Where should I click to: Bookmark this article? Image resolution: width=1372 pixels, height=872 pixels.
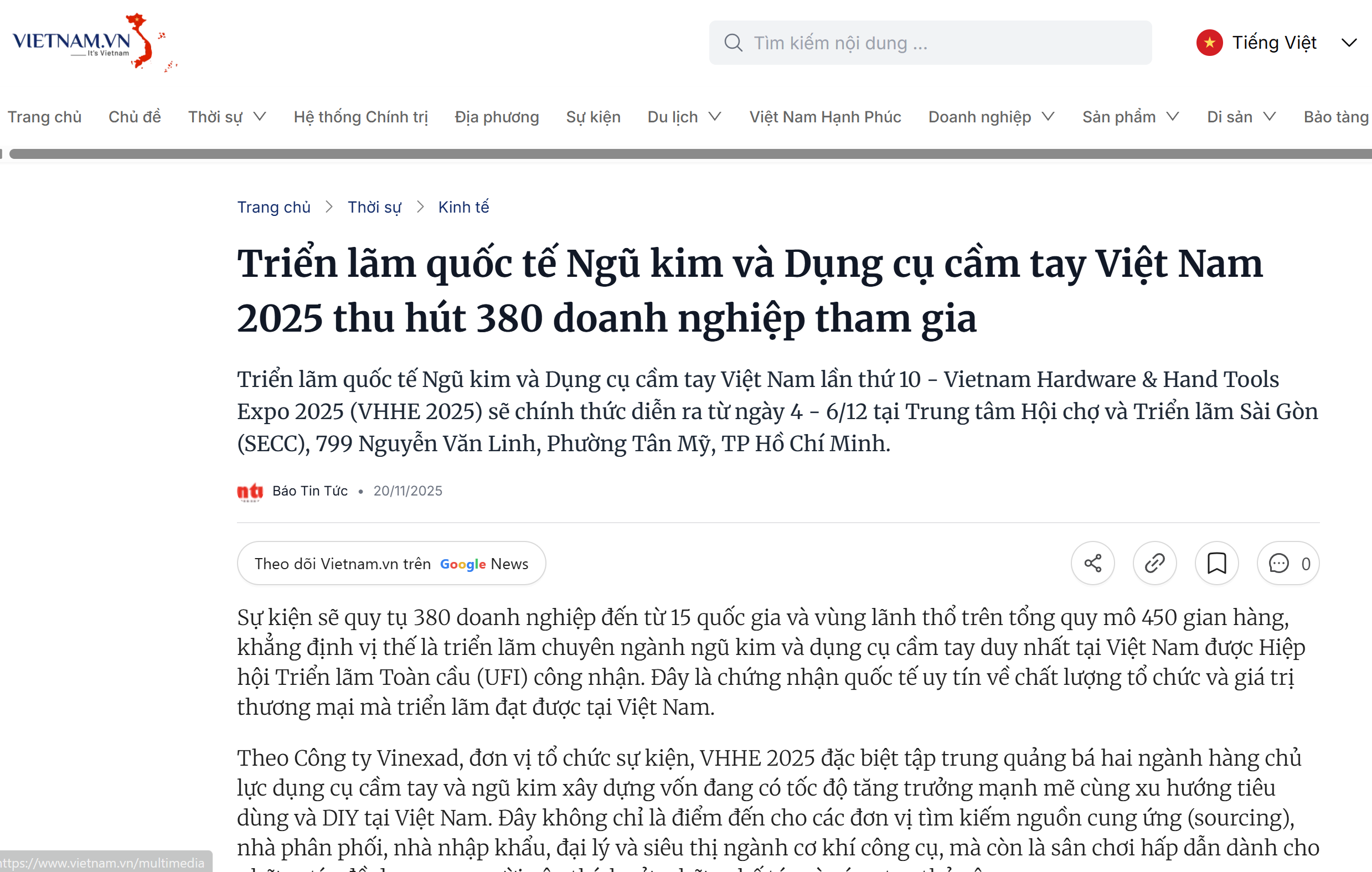(1216, 563)
